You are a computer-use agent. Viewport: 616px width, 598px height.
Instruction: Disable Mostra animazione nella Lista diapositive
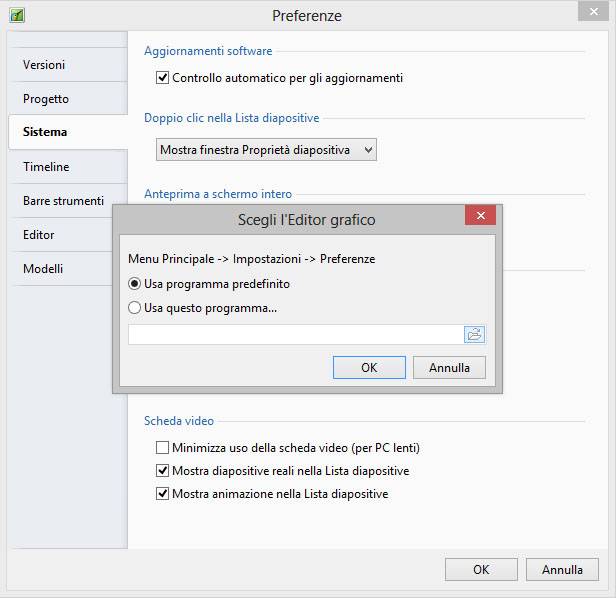(x=163, y=494)
